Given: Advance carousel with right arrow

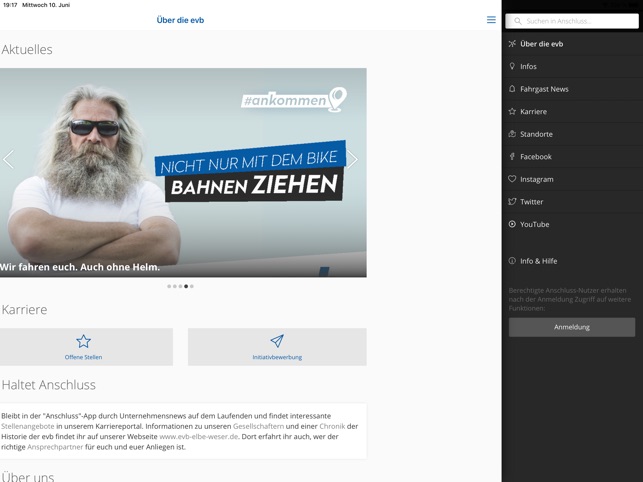Looking at the screenshot, I should pos(352,159).
